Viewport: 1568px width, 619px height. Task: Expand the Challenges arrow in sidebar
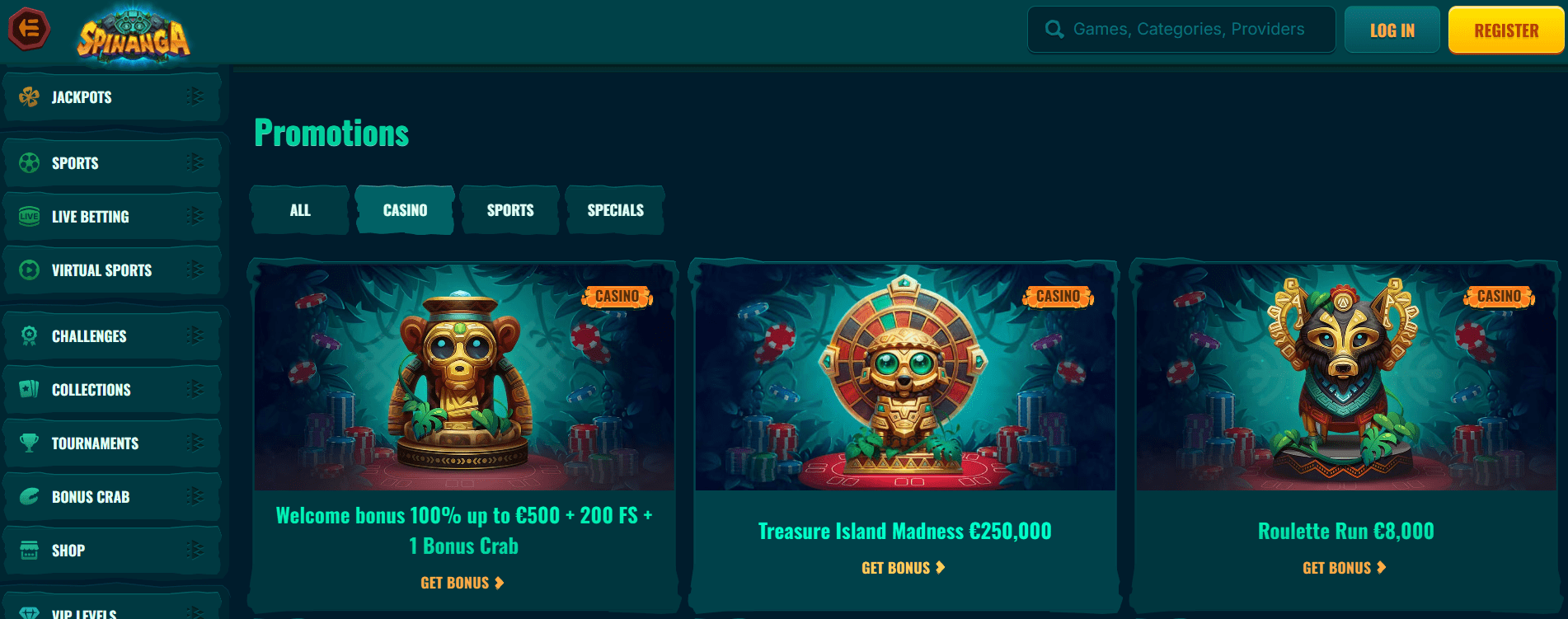[x=195, y=335]
